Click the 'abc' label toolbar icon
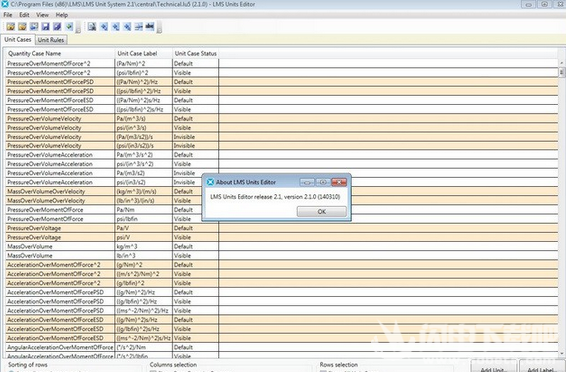 150,26
